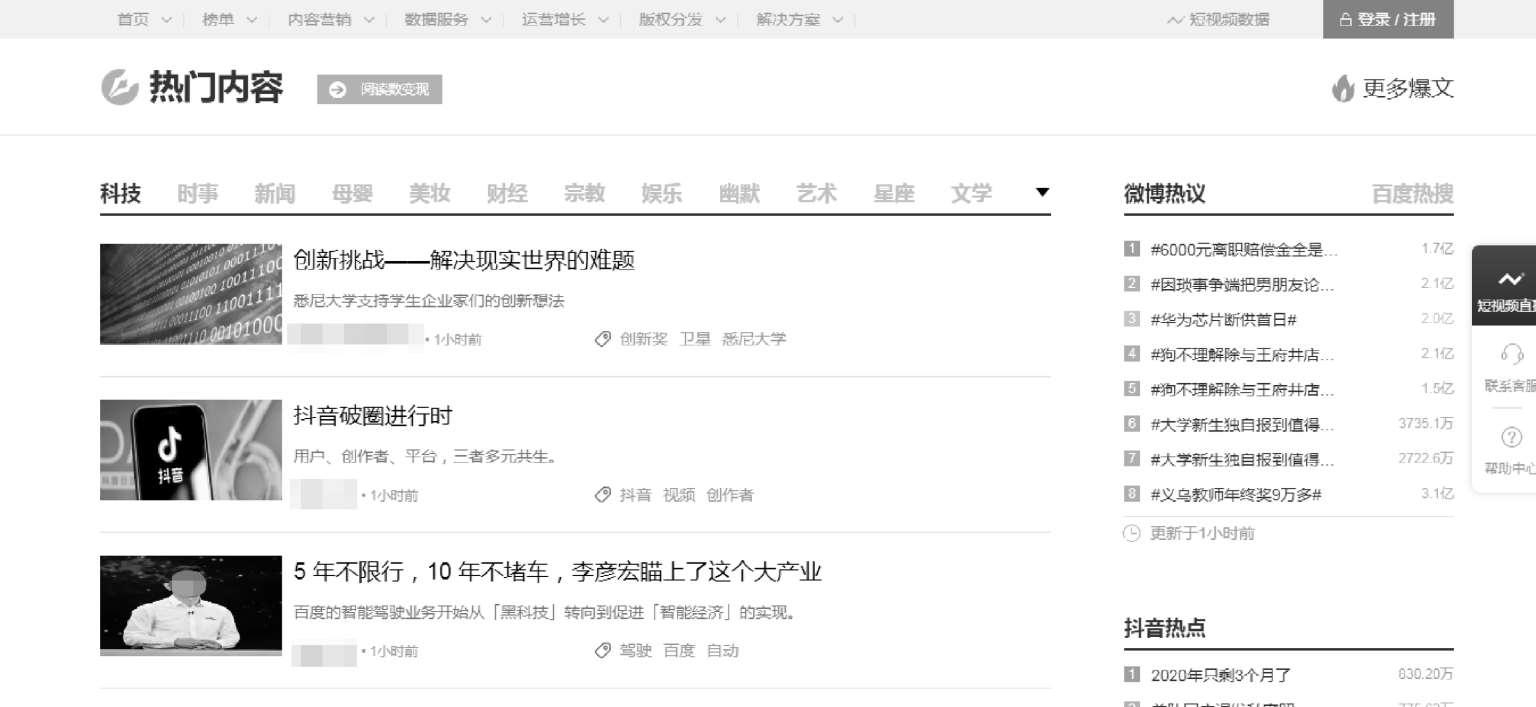
Task: Switch to the 百度热搜 tab
Action: coord(1413,194)
